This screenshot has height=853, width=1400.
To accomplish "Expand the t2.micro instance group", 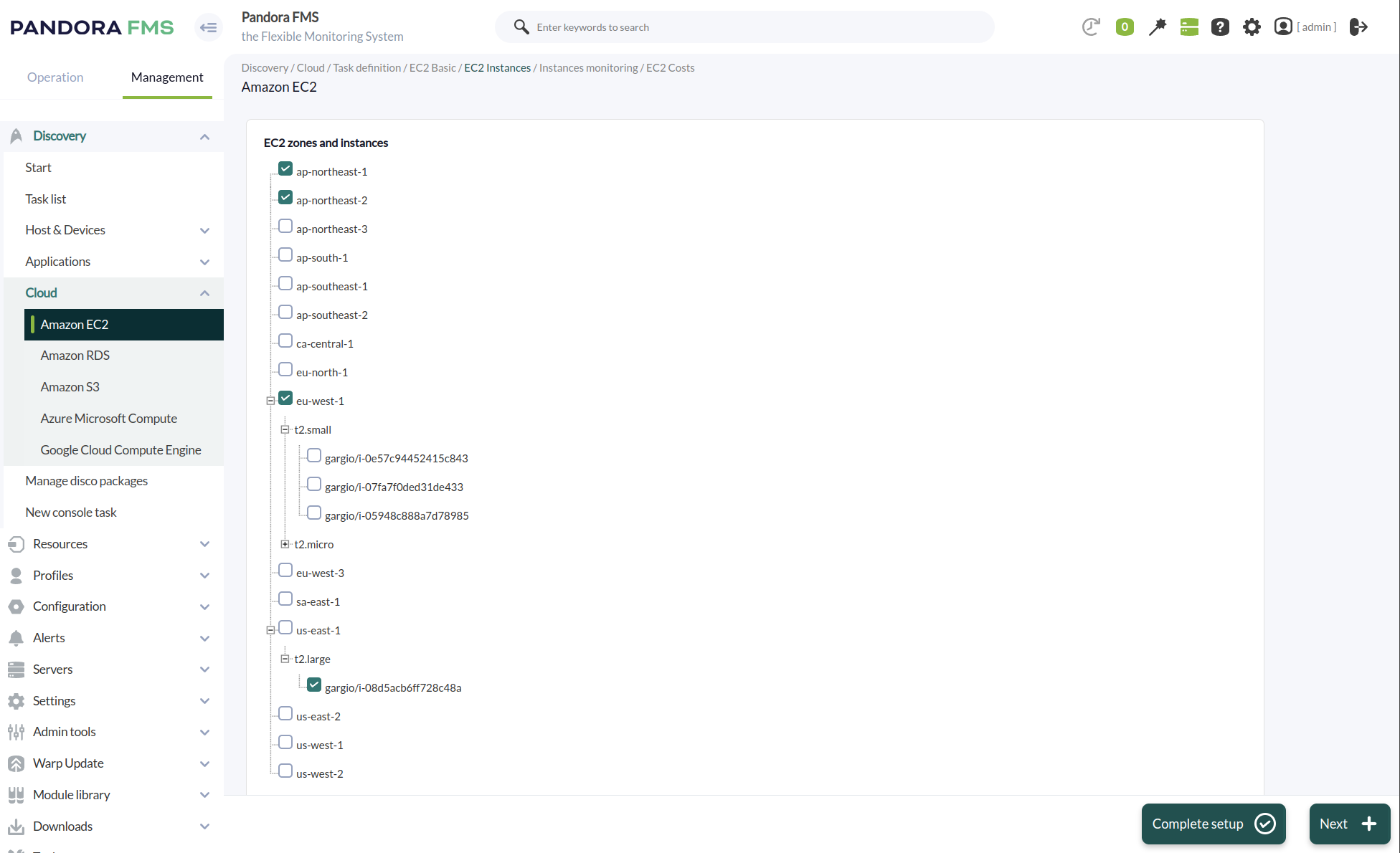I will [x=285, y=543].
